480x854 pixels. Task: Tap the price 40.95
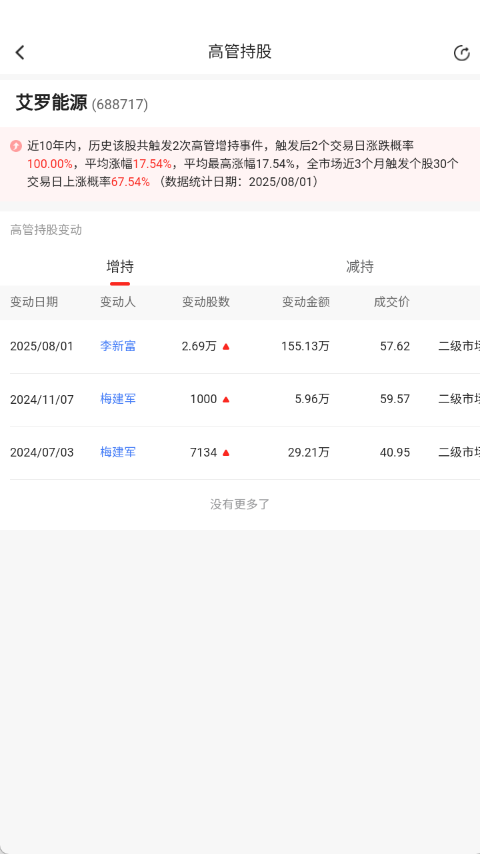[x=395, y=453]
